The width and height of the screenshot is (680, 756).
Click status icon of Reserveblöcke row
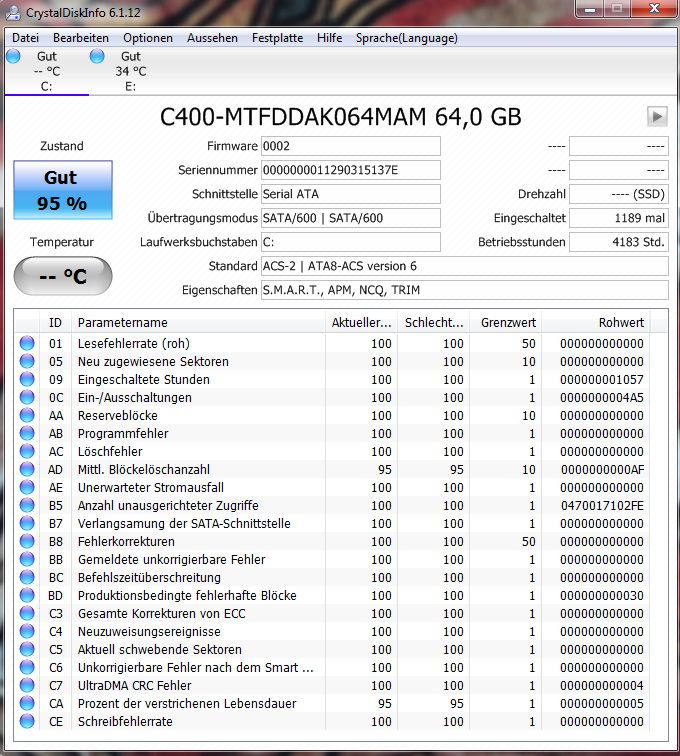click(27, 415)
